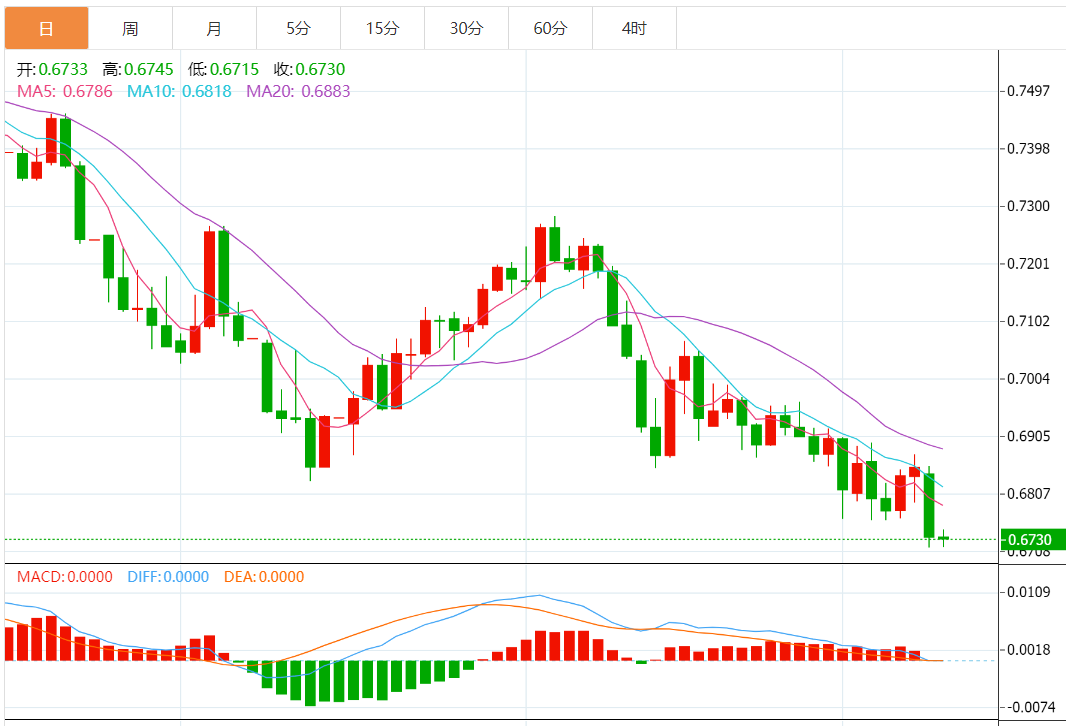Click the -0.0074 MACD axis label
1066x726 pixels.
[x=1030, y=707]
